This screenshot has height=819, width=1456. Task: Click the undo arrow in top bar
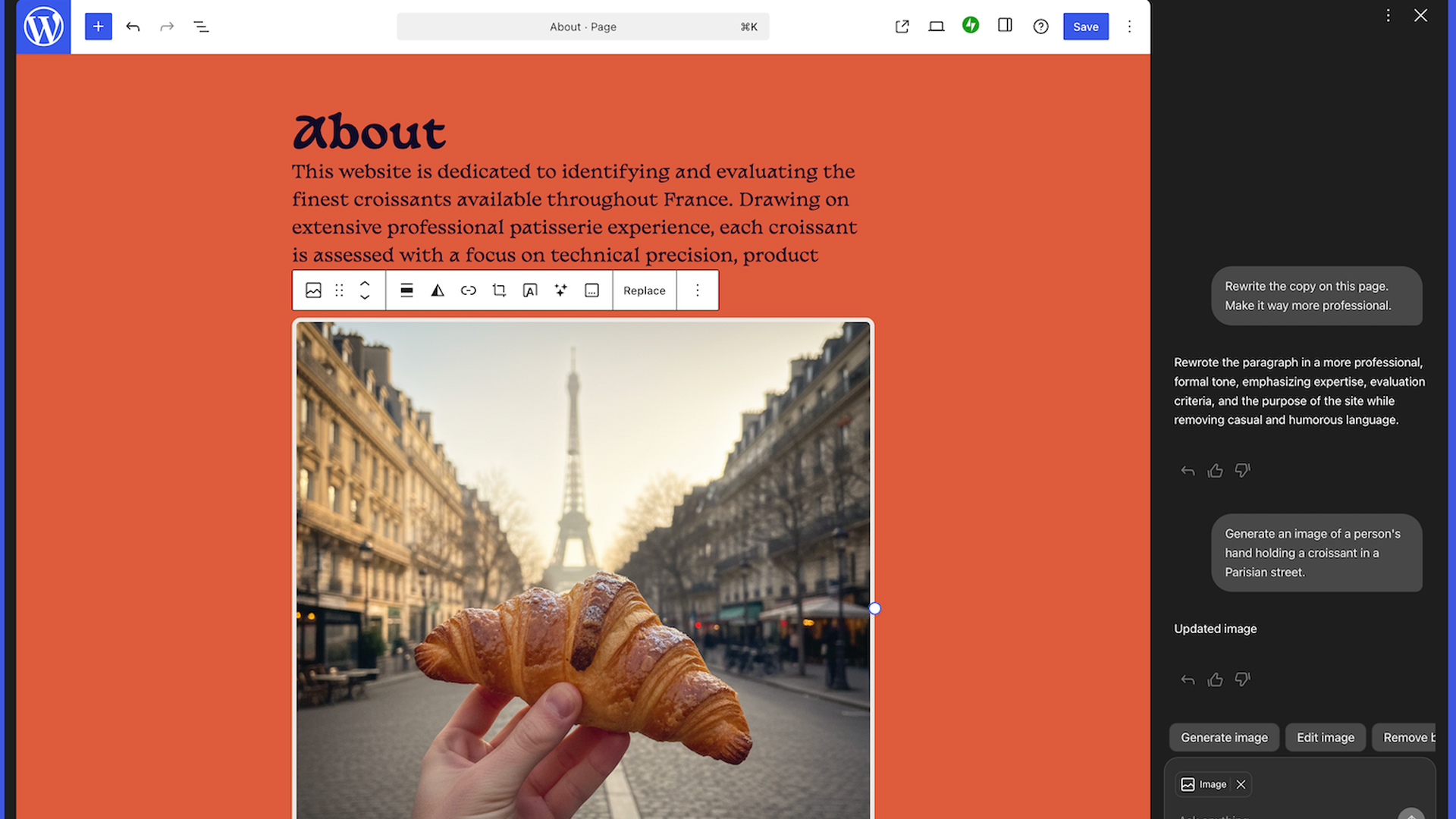coord(133,27)
